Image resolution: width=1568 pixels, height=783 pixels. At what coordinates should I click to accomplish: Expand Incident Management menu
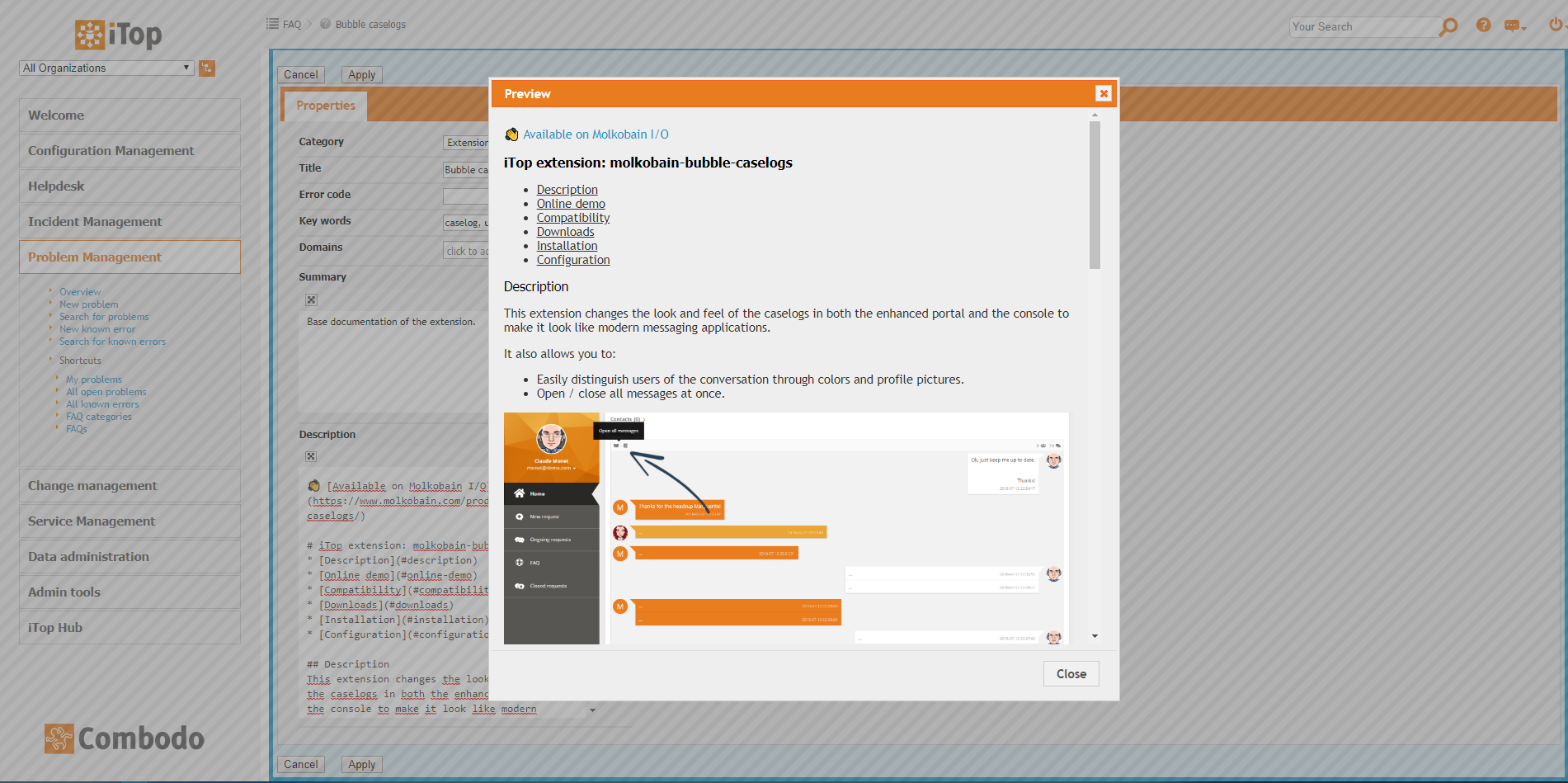coord(129,222)
